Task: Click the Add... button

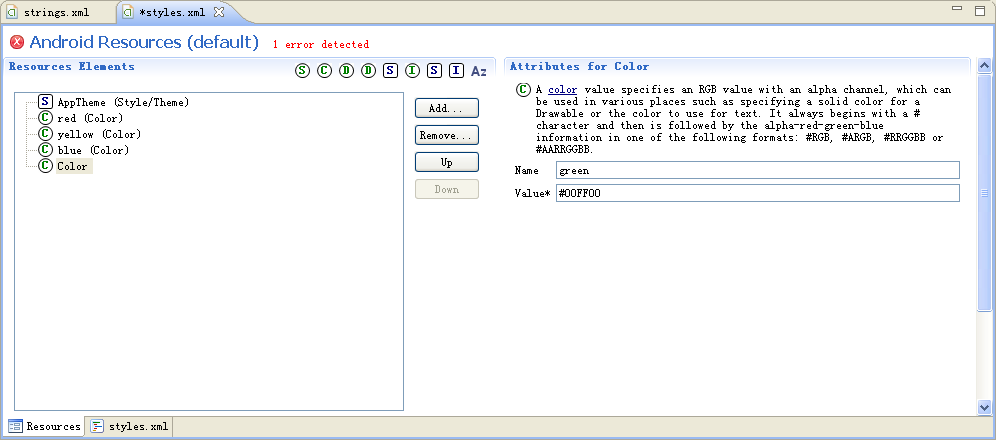Action: tap(447, 108)
